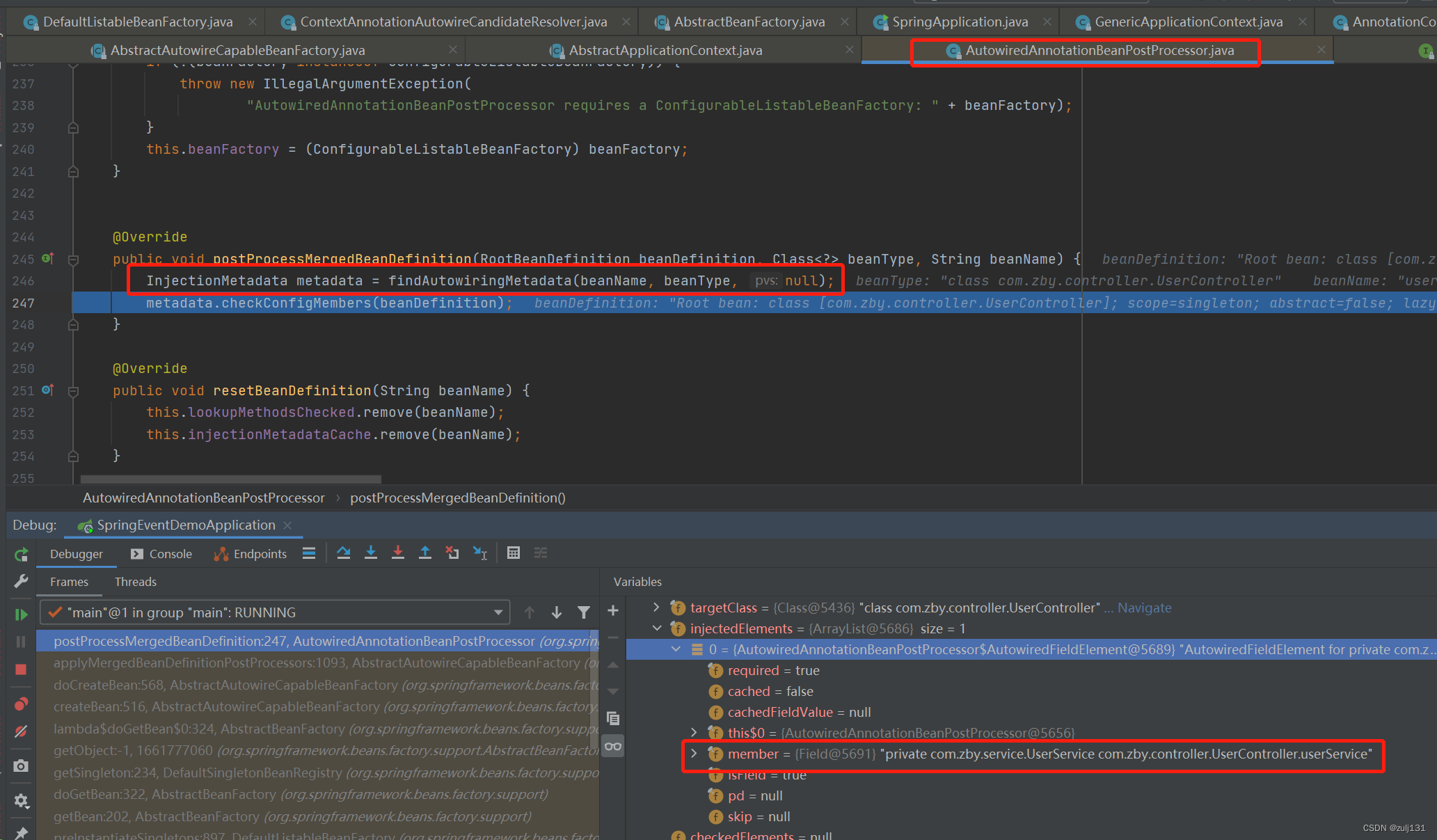Click the Run to Cursor icon
The image size is (1437, 840).
coord(480,553)
